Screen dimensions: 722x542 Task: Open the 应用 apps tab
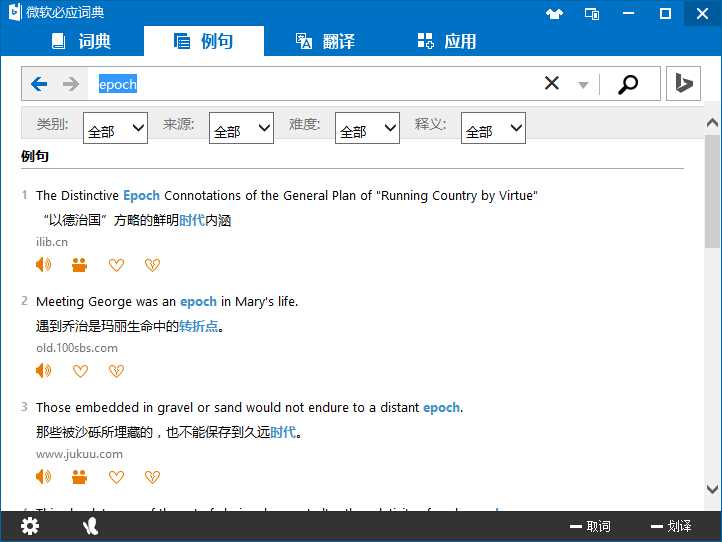[x=446, y=41]
